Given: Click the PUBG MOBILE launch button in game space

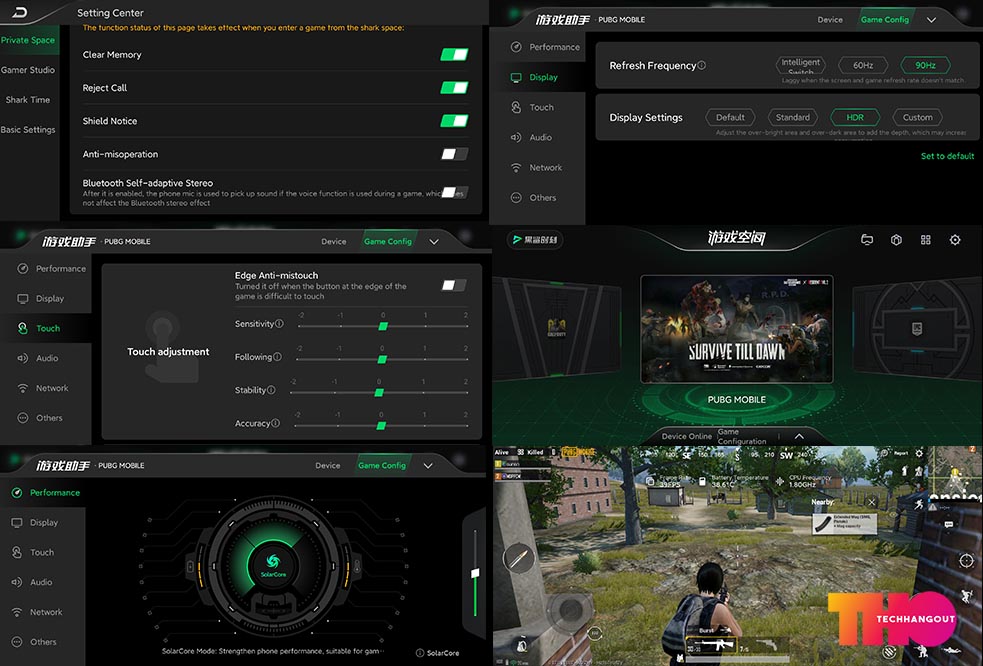Looking at the screenshot, I should 737,399.
